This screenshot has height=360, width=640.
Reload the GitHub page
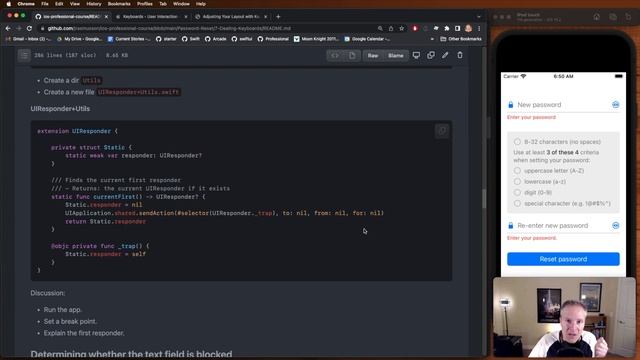tap(29, 28)
